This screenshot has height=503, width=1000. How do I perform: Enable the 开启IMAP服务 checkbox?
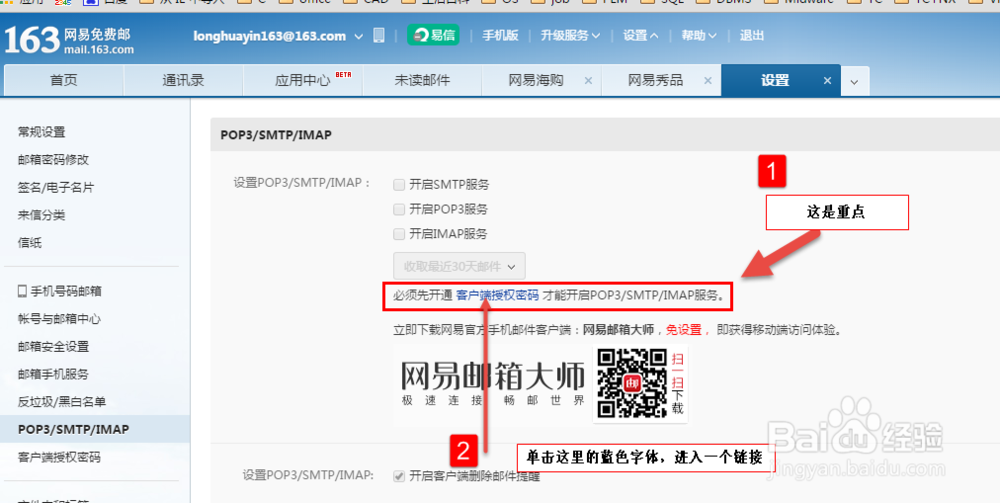[399, 234]
